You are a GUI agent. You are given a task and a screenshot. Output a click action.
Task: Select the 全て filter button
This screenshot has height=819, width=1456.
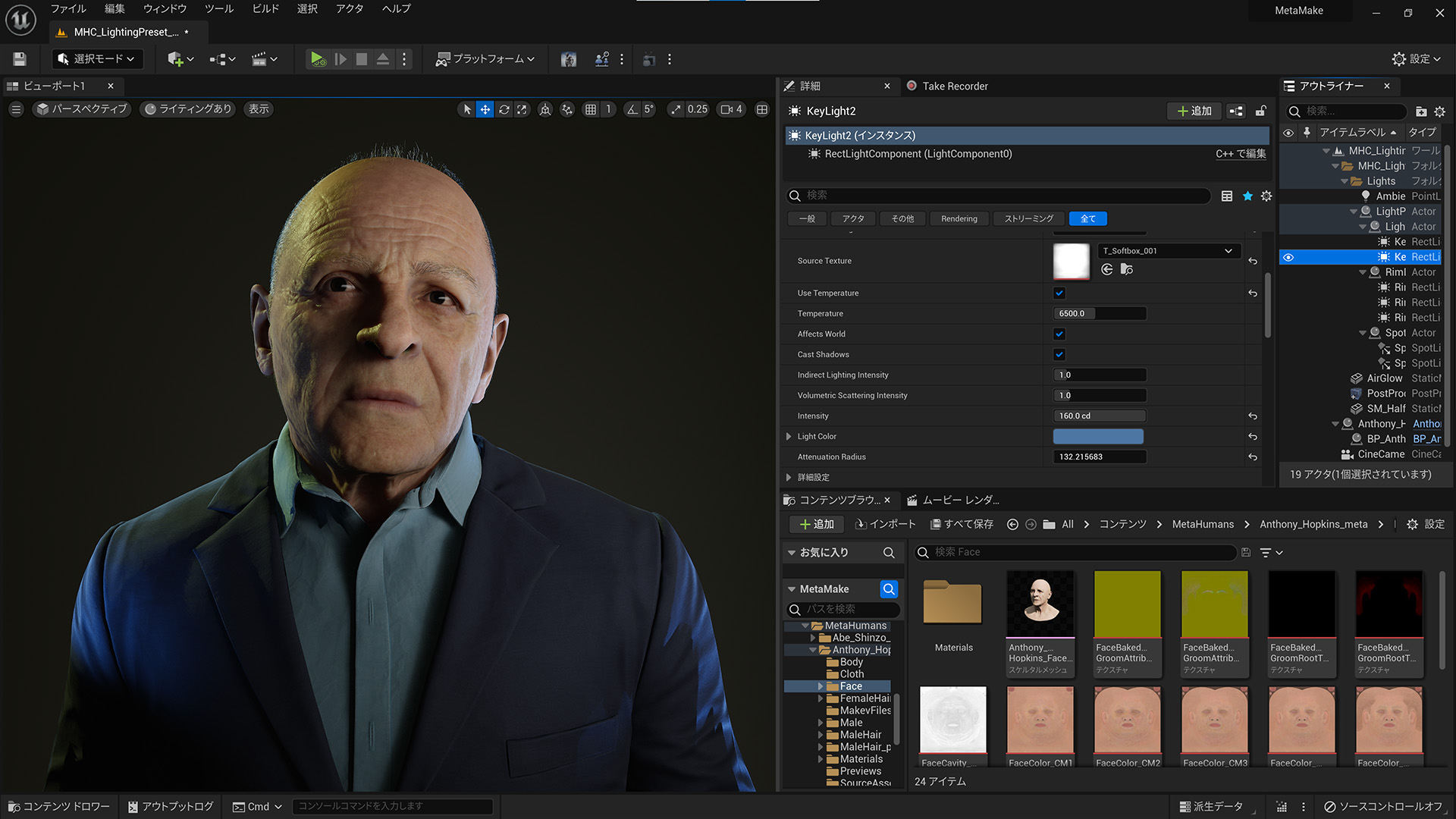tap(1088, 218)
